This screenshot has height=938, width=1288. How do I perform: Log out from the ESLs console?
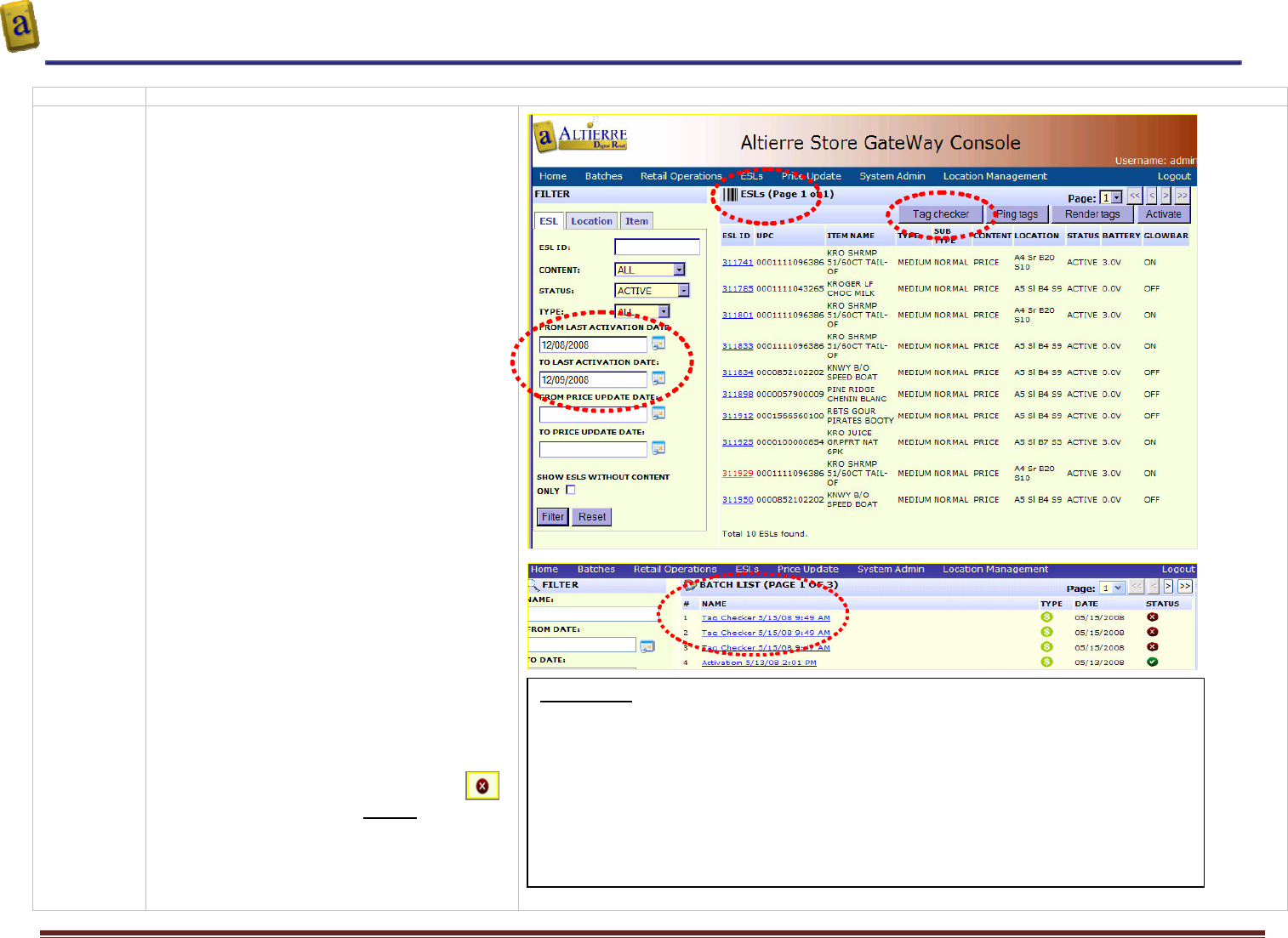[x=1174, y=176]
